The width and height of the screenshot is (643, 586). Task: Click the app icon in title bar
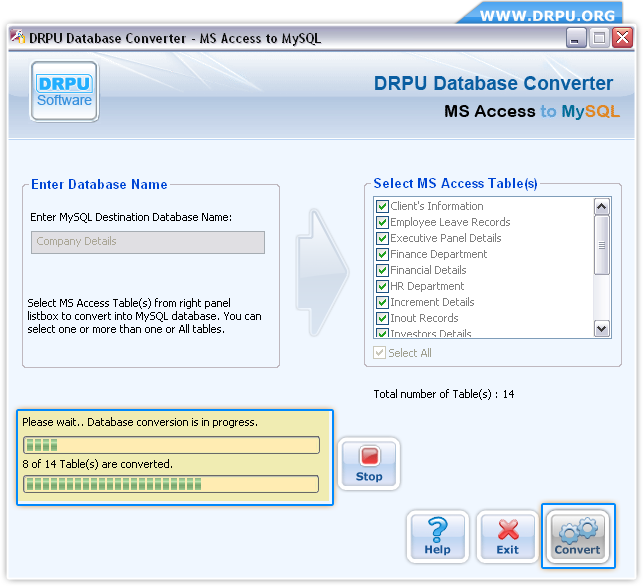pos(18,37)
